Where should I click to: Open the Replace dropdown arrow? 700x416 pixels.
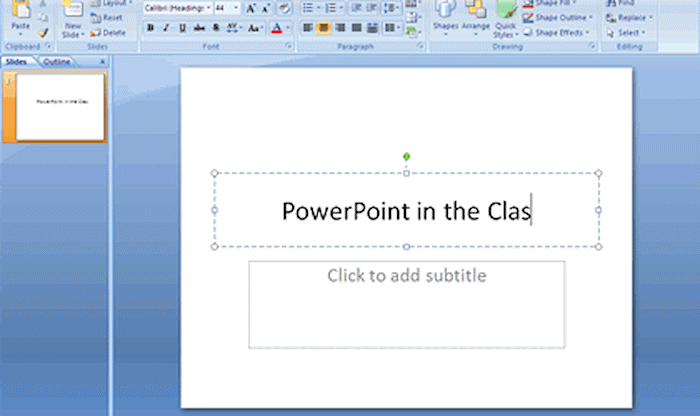[651, 17]
